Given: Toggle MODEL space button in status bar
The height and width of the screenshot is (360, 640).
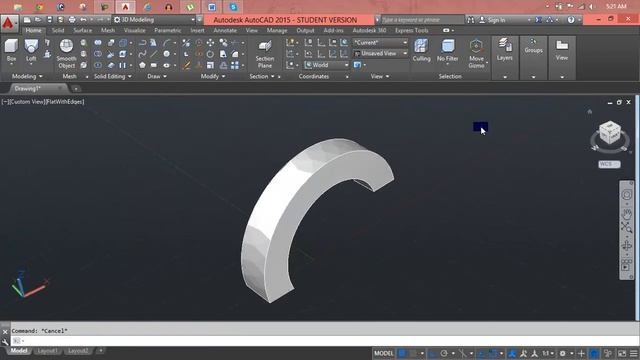Looking at the screenshot, I should [384, 353].
